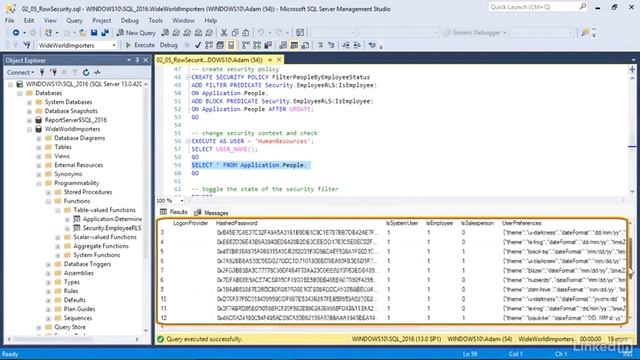640x360 pixels.
Task: Toggle the Results to Grid icon
Action: (x=294, y=45)
